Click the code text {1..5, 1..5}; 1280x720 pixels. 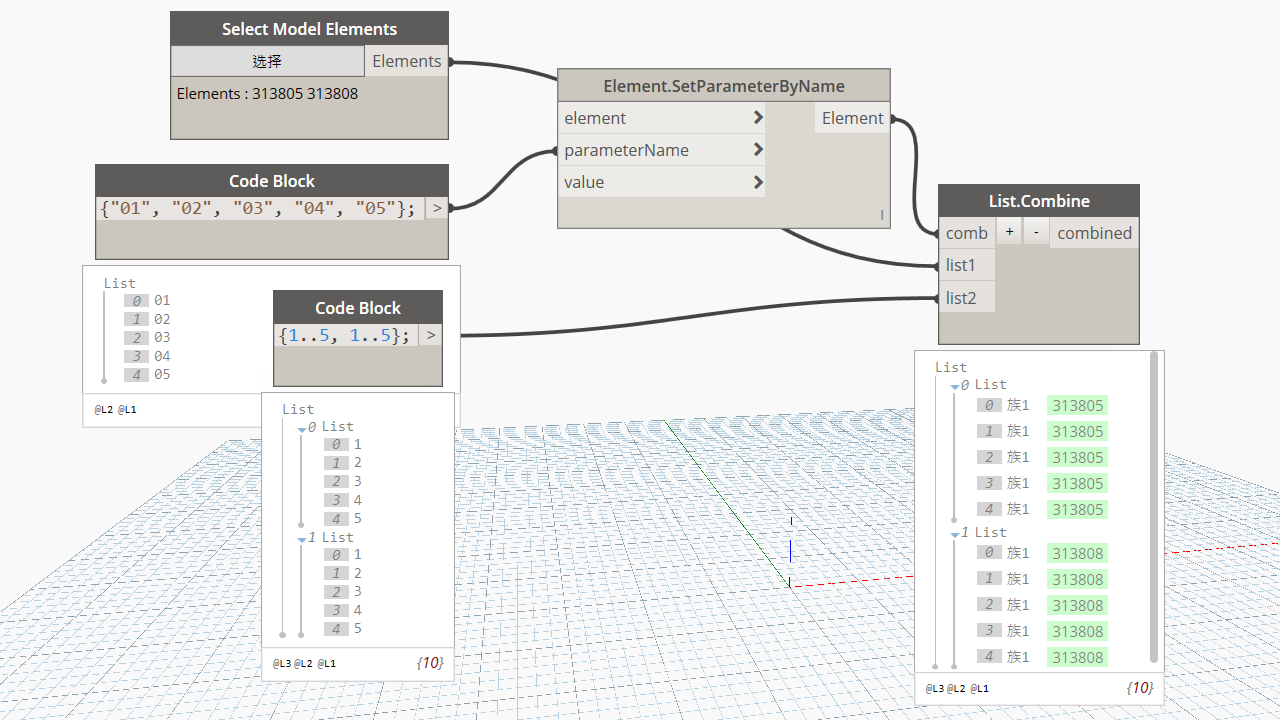coord(344,335)
